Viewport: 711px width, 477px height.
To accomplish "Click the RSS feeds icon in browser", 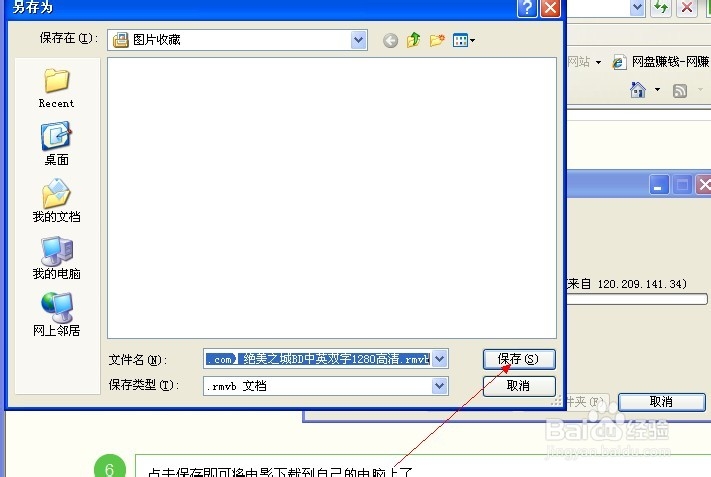I will tap(680, 91).
